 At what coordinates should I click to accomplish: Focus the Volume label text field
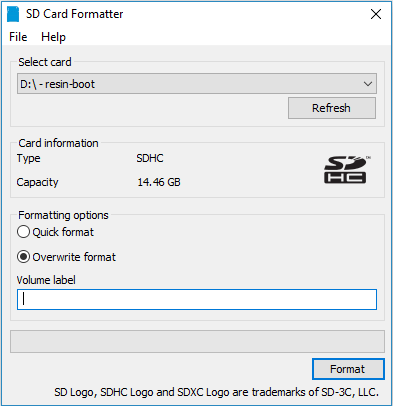pyautogui.click(x=197, y=299)
